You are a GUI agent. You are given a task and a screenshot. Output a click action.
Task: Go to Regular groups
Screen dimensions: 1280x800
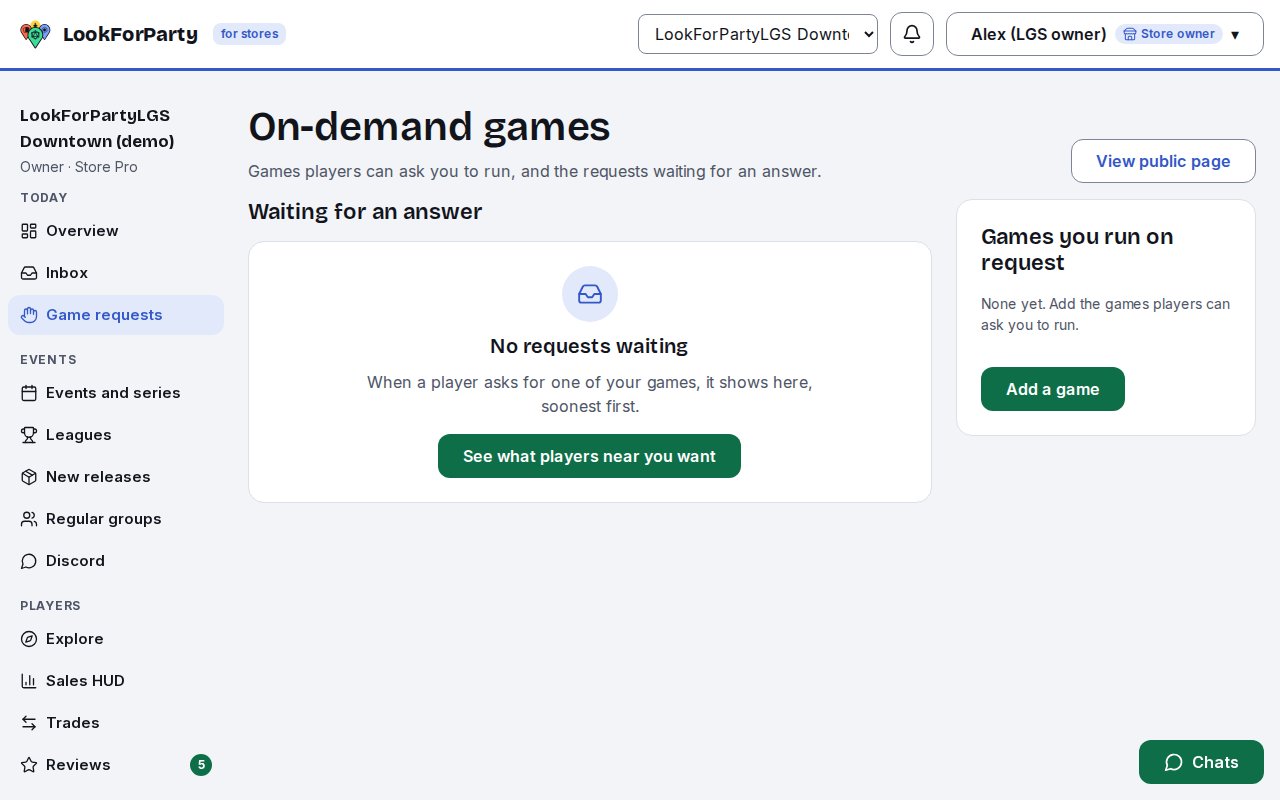pyautogui.click(x=116, y=519)
